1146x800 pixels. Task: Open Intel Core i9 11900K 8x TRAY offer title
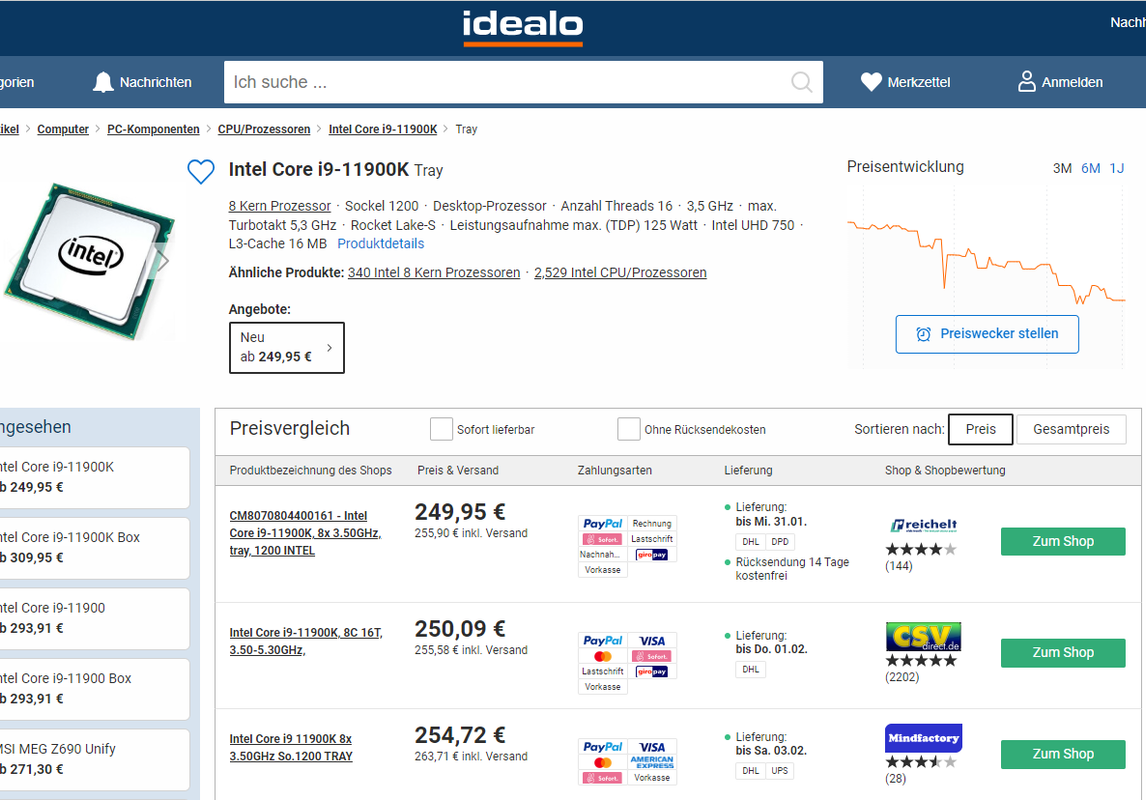291,747
